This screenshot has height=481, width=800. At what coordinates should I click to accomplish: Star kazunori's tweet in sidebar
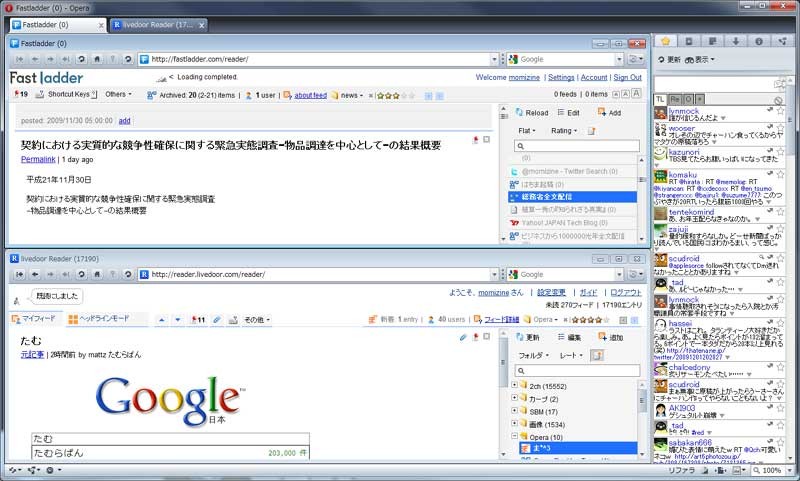click(780, 151)
